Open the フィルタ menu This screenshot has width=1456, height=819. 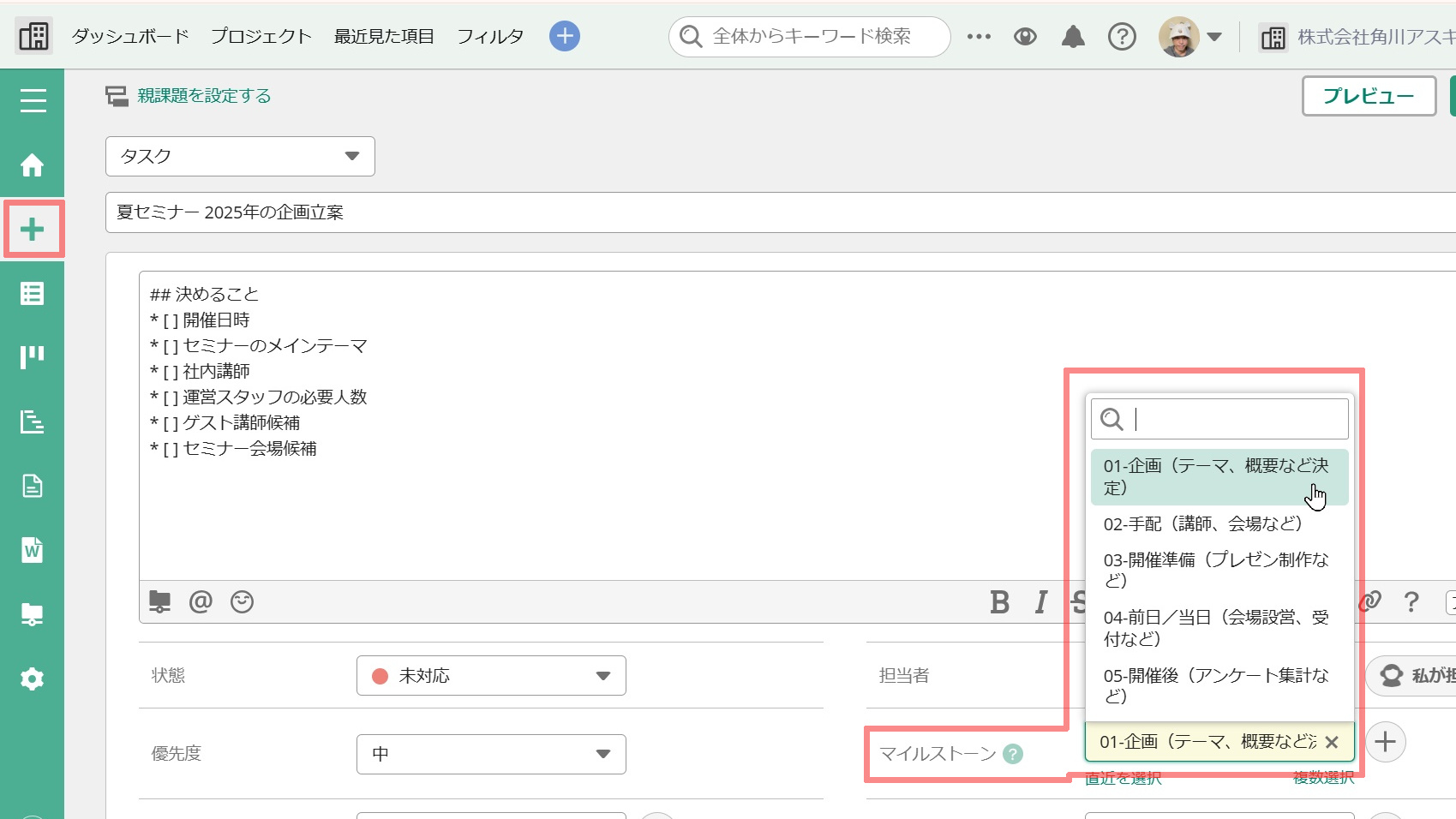pos(490,37)
